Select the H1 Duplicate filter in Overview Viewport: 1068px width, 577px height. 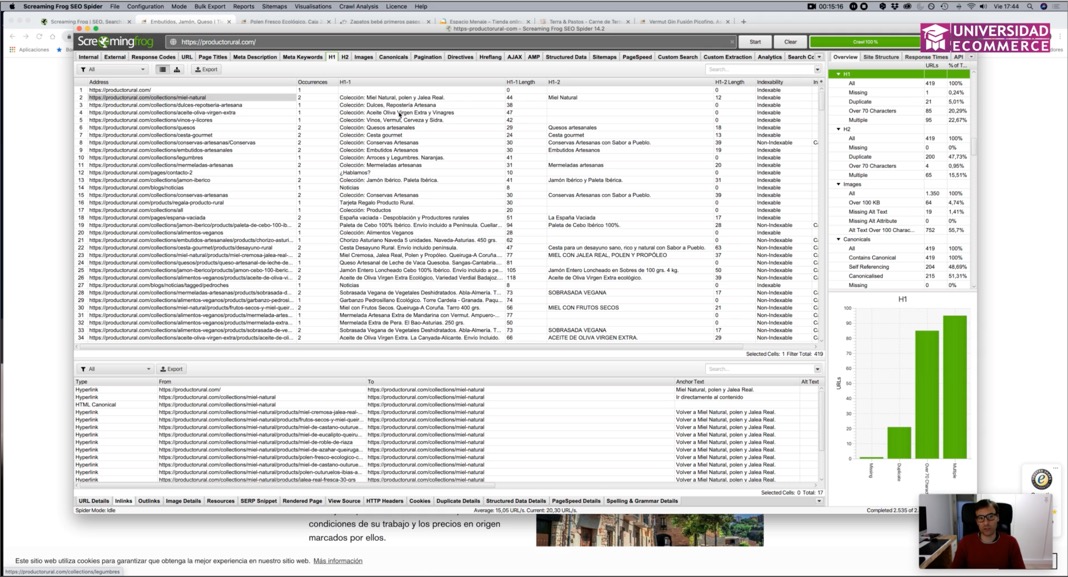[860, 102]
